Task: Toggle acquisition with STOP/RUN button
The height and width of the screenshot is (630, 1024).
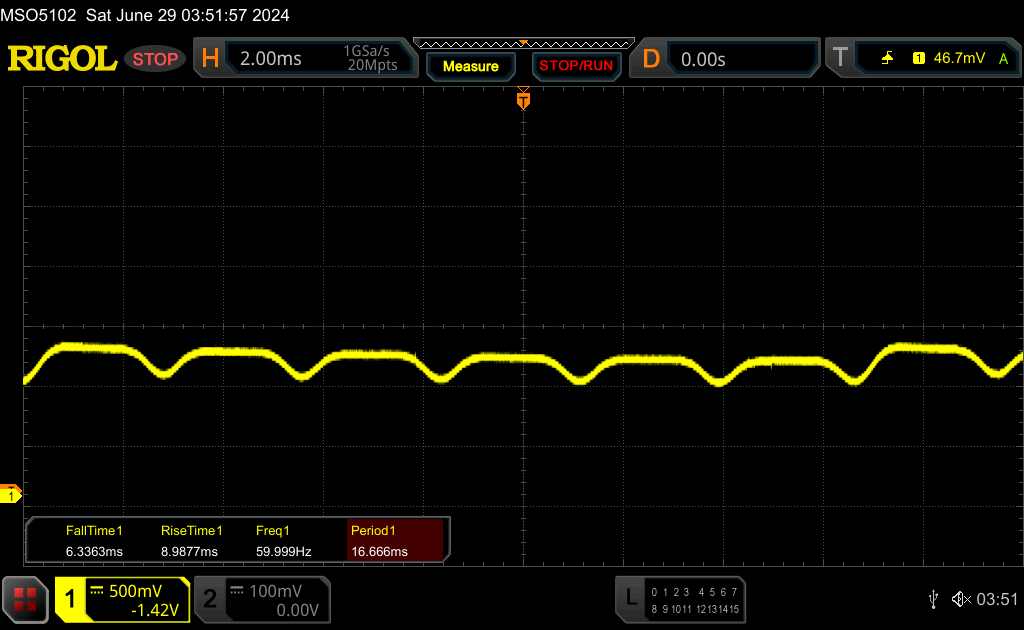Action: (576, 66)
